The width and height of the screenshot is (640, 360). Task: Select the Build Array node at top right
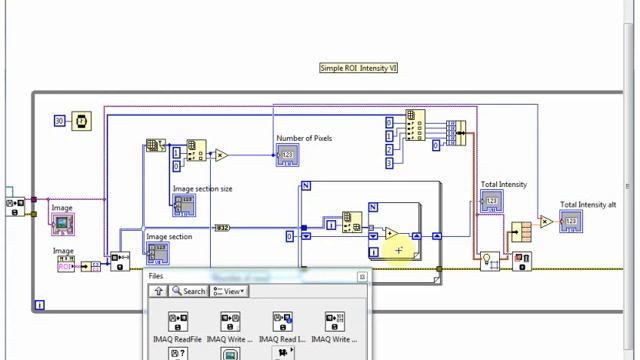(456, 133)
